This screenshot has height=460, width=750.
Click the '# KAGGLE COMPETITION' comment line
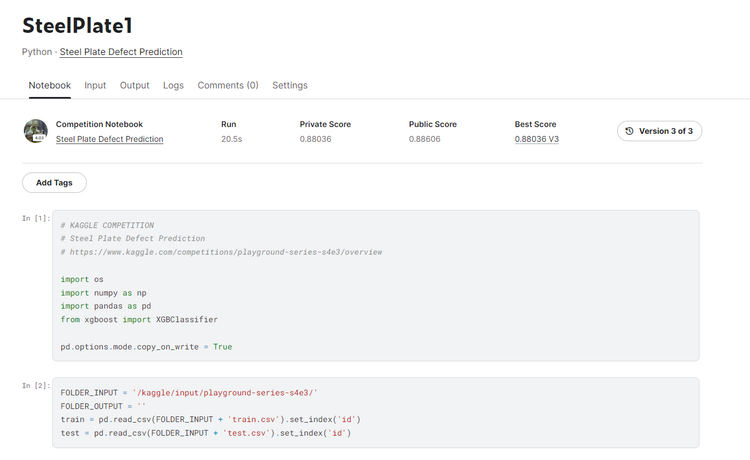(107, 225)
